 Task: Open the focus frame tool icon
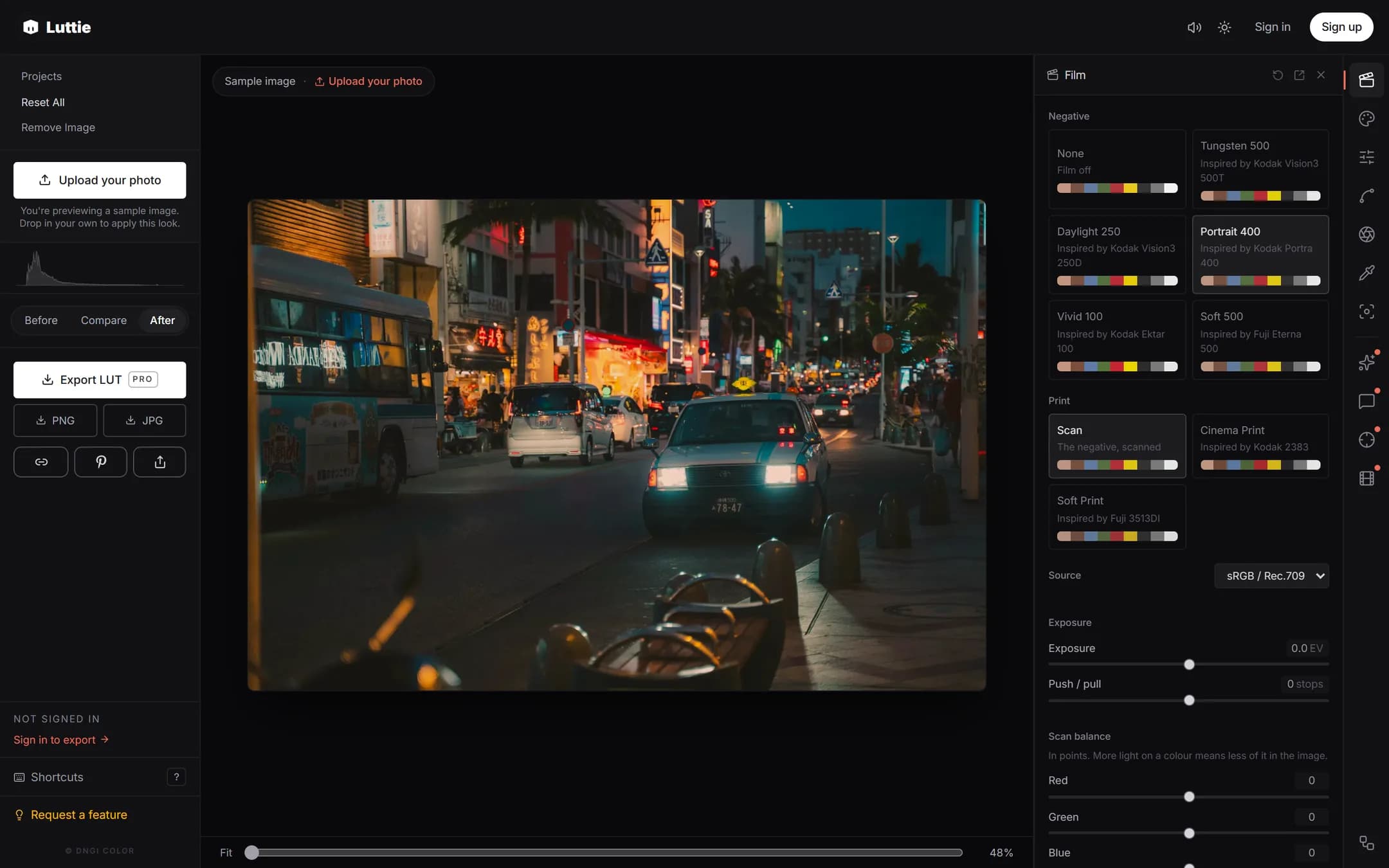[1366, 311]
